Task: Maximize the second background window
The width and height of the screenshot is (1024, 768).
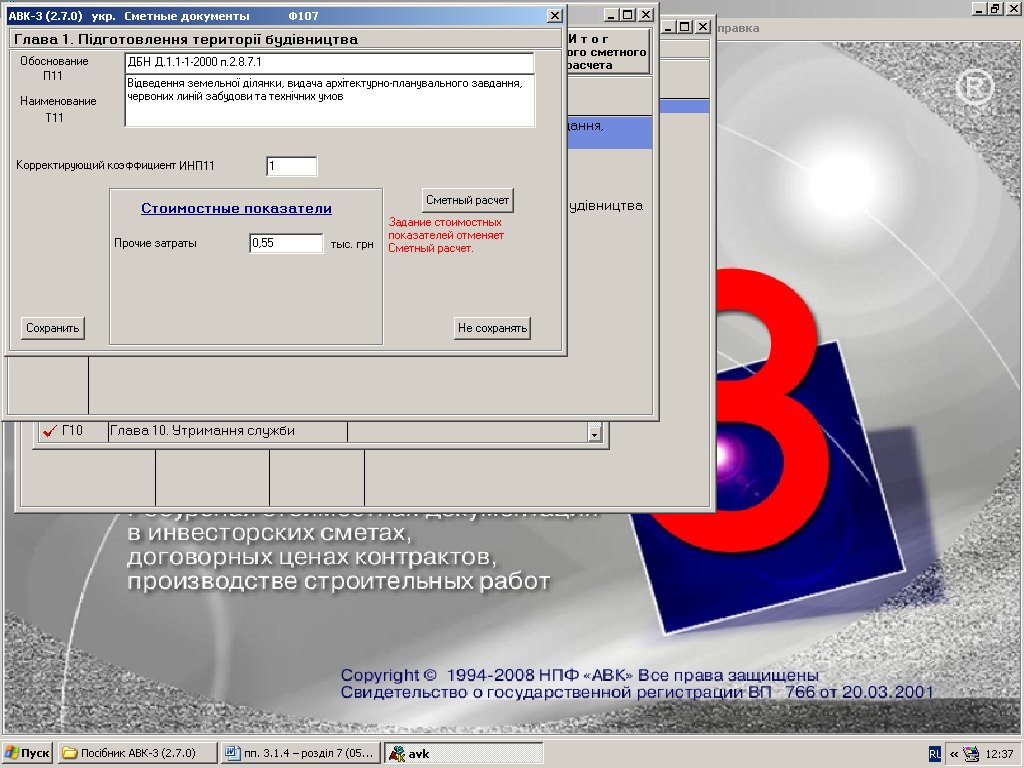Action: click(x=628, y=14)
